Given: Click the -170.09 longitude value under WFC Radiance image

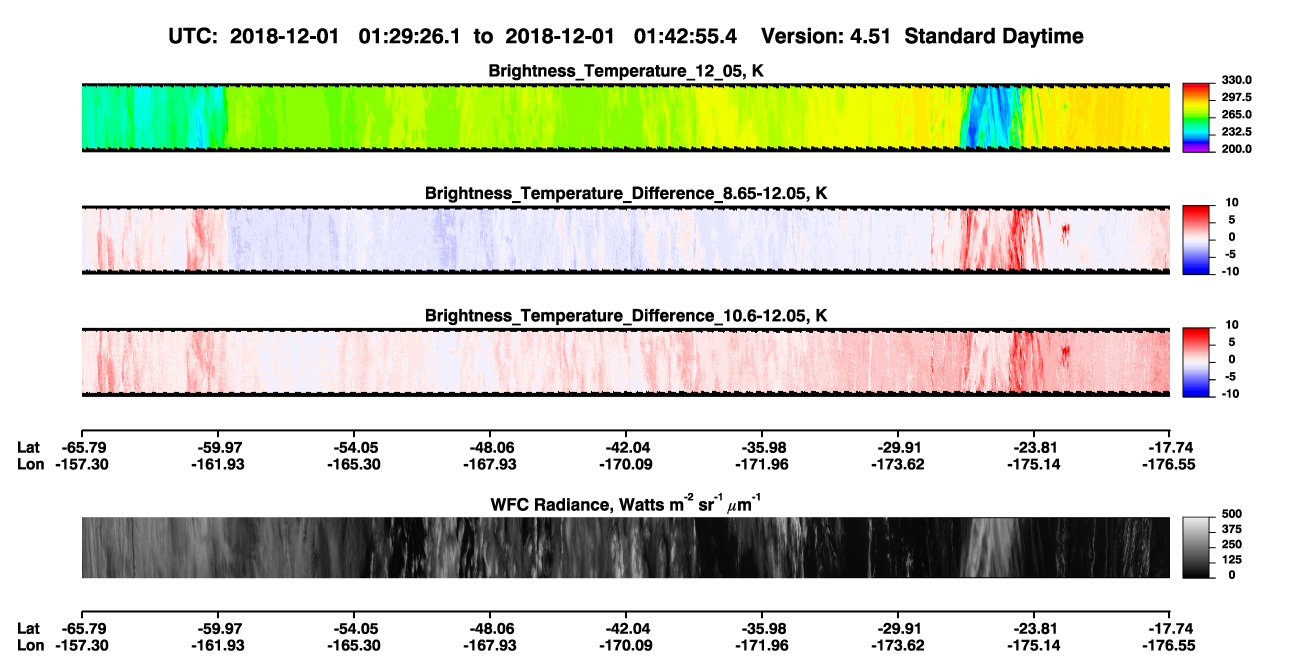Looking at the screenshot, I should tap(626, 646).
